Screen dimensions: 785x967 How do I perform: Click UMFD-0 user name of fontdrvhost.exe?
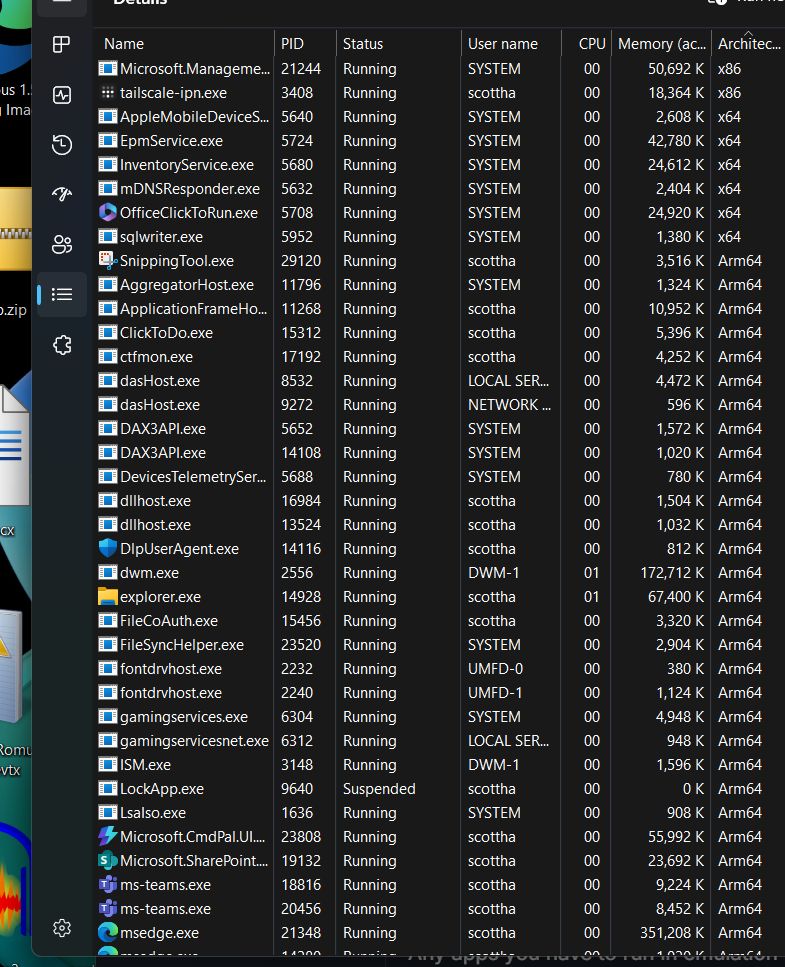(495, 669)
